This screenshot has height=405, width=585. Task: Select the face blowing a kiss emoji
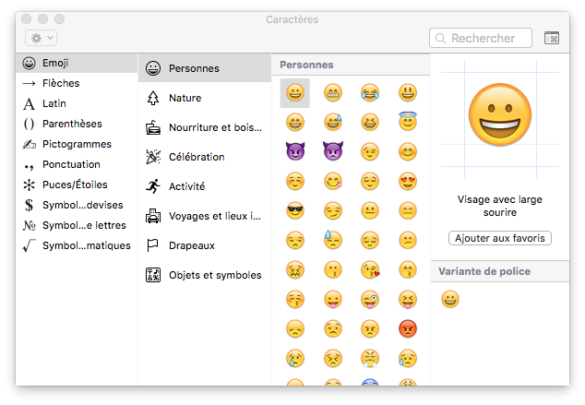(370, 270)
